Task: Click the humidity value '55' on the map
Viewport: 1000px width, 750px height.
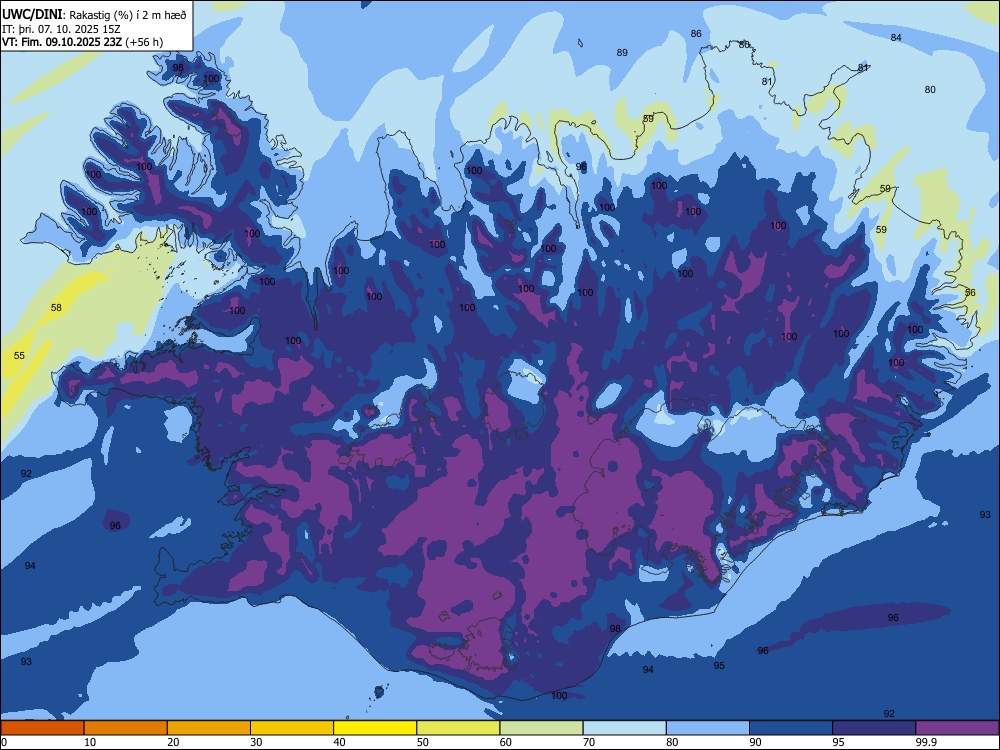Action: point(19,355)
